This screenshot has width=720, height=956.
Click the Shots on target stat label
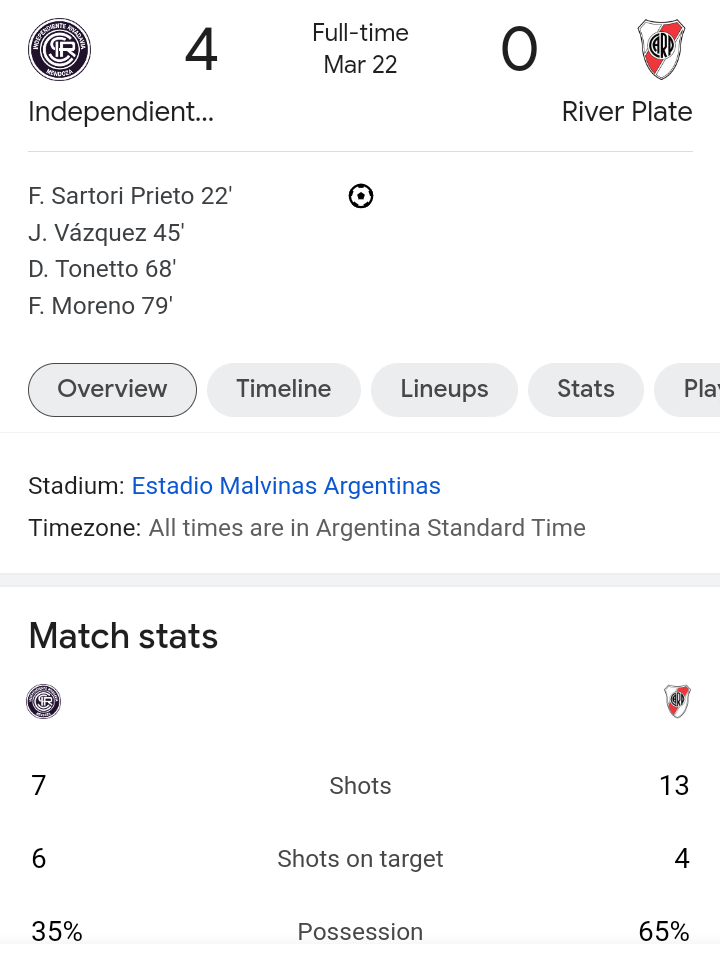click(x=360, y=858)
